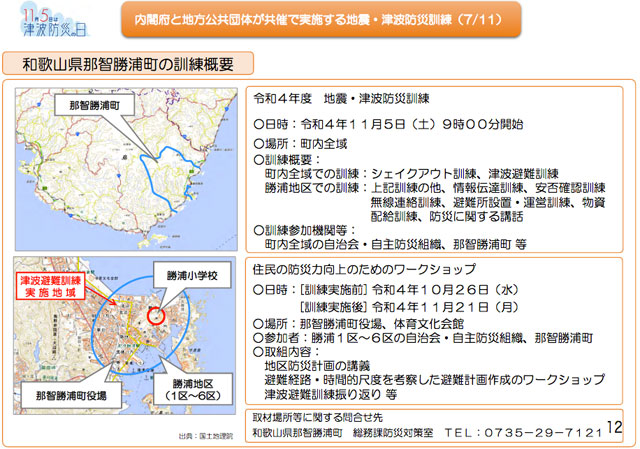Click the 勝浦地区（1区〜6区） callout label
This screenshot has height=449, width=640.
[x=193, y=389]
